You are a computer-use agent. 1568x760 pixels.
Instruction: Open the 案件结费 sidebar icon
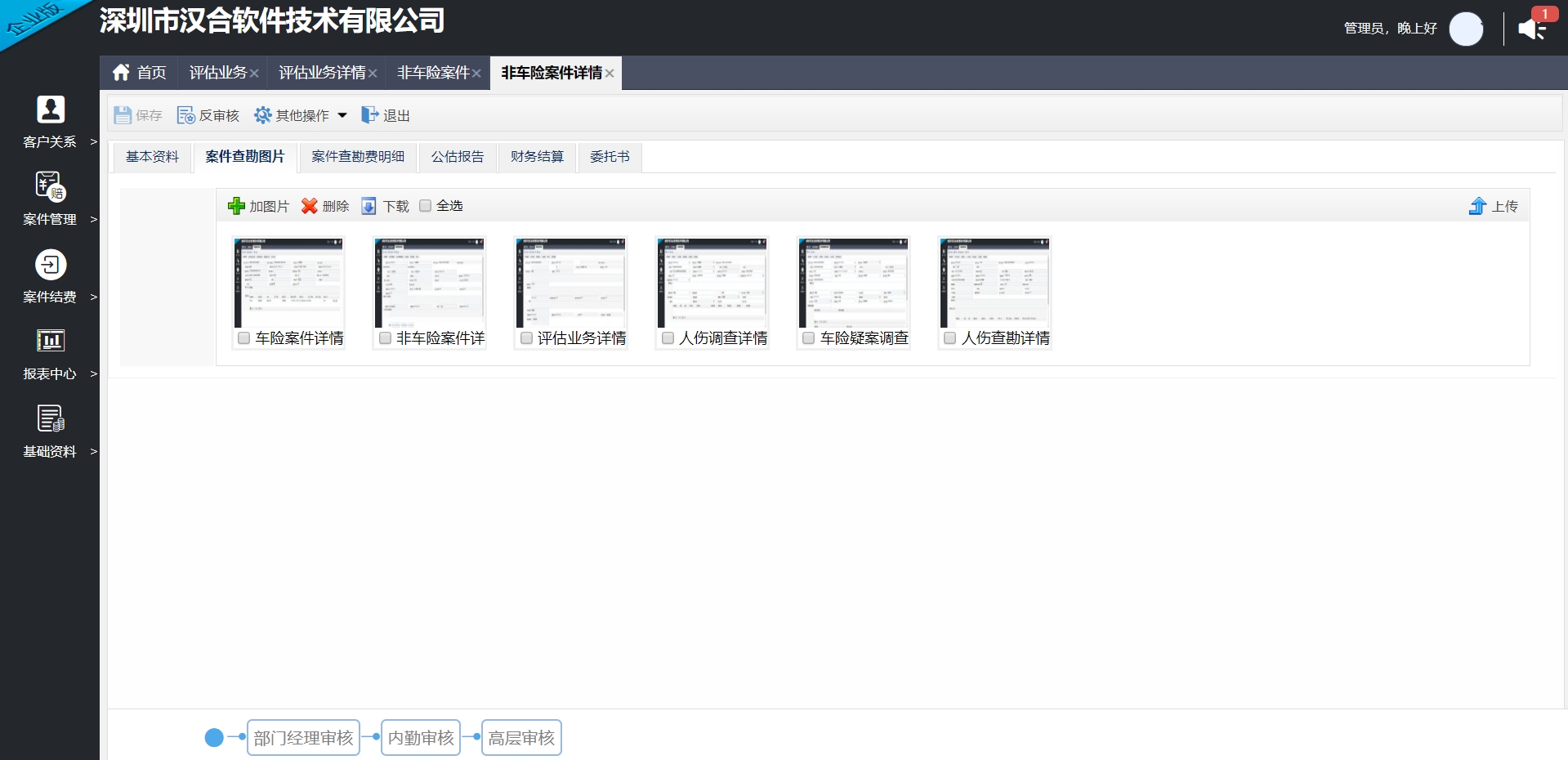[x=51, y=265]
